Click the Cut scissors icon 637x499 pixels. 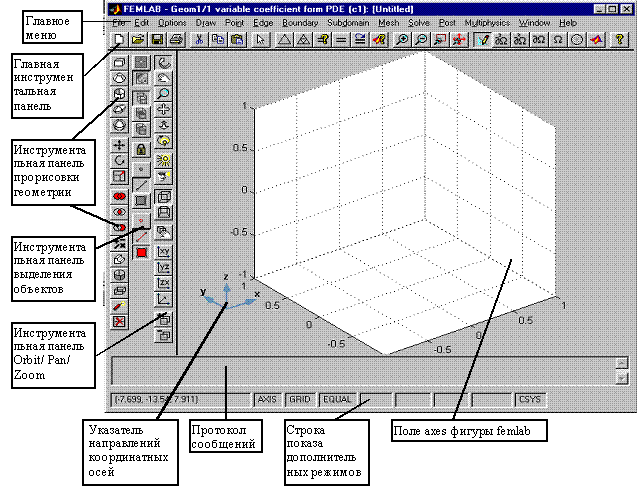click(199, 39)
